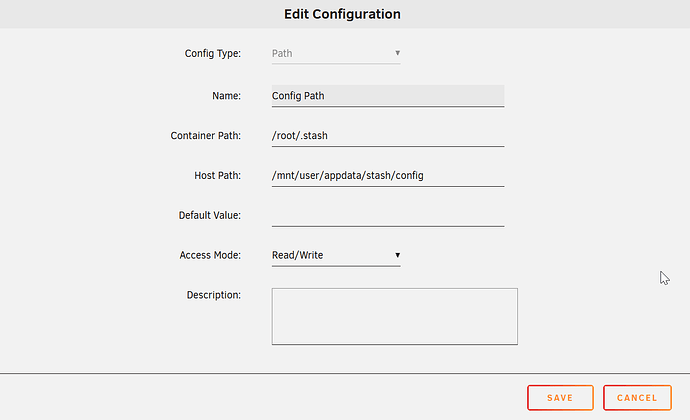Image resolution: width=690 pixels, height=420 pixels.
Task: Click inside the Description text area
Action: 394,316
